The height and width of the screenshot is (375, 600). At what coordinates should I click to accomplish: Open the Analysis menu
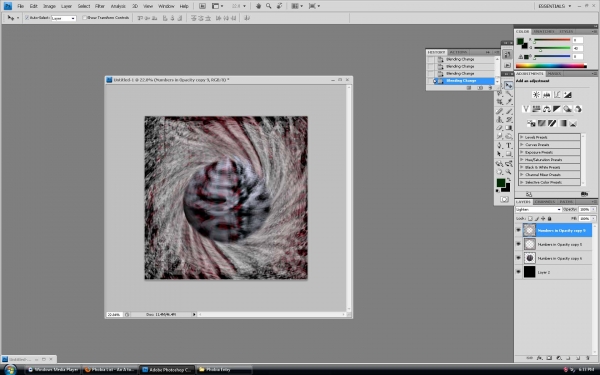[x=118, y=6]
